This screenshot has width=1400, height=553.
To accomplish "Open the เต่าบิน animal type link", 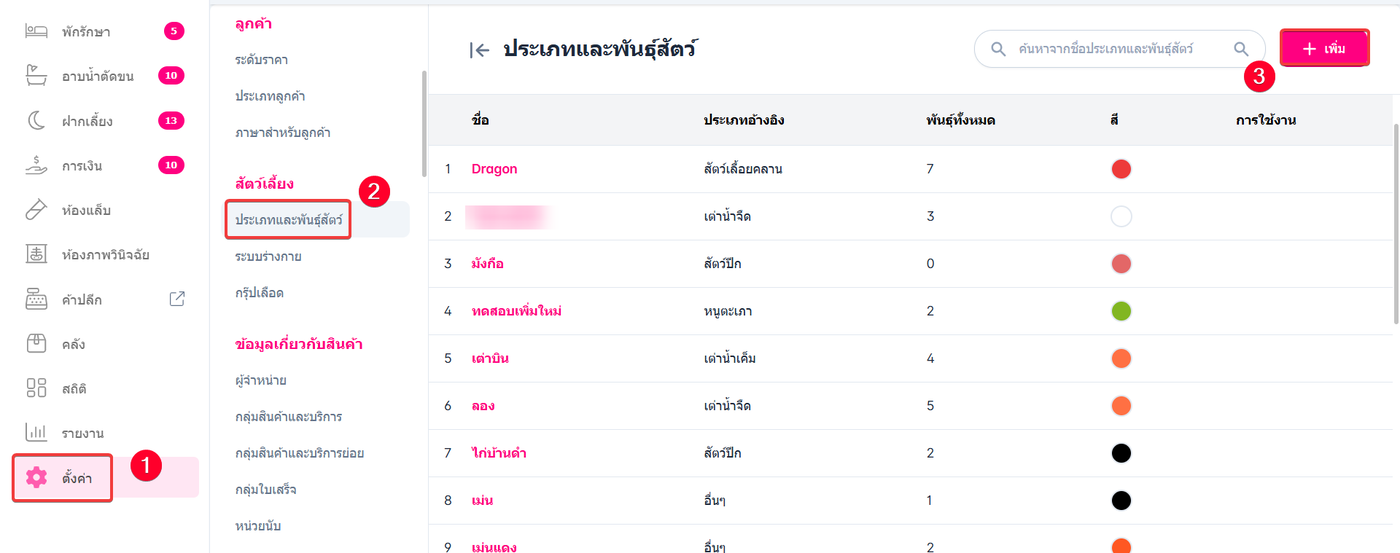I will tap(491, 358).
